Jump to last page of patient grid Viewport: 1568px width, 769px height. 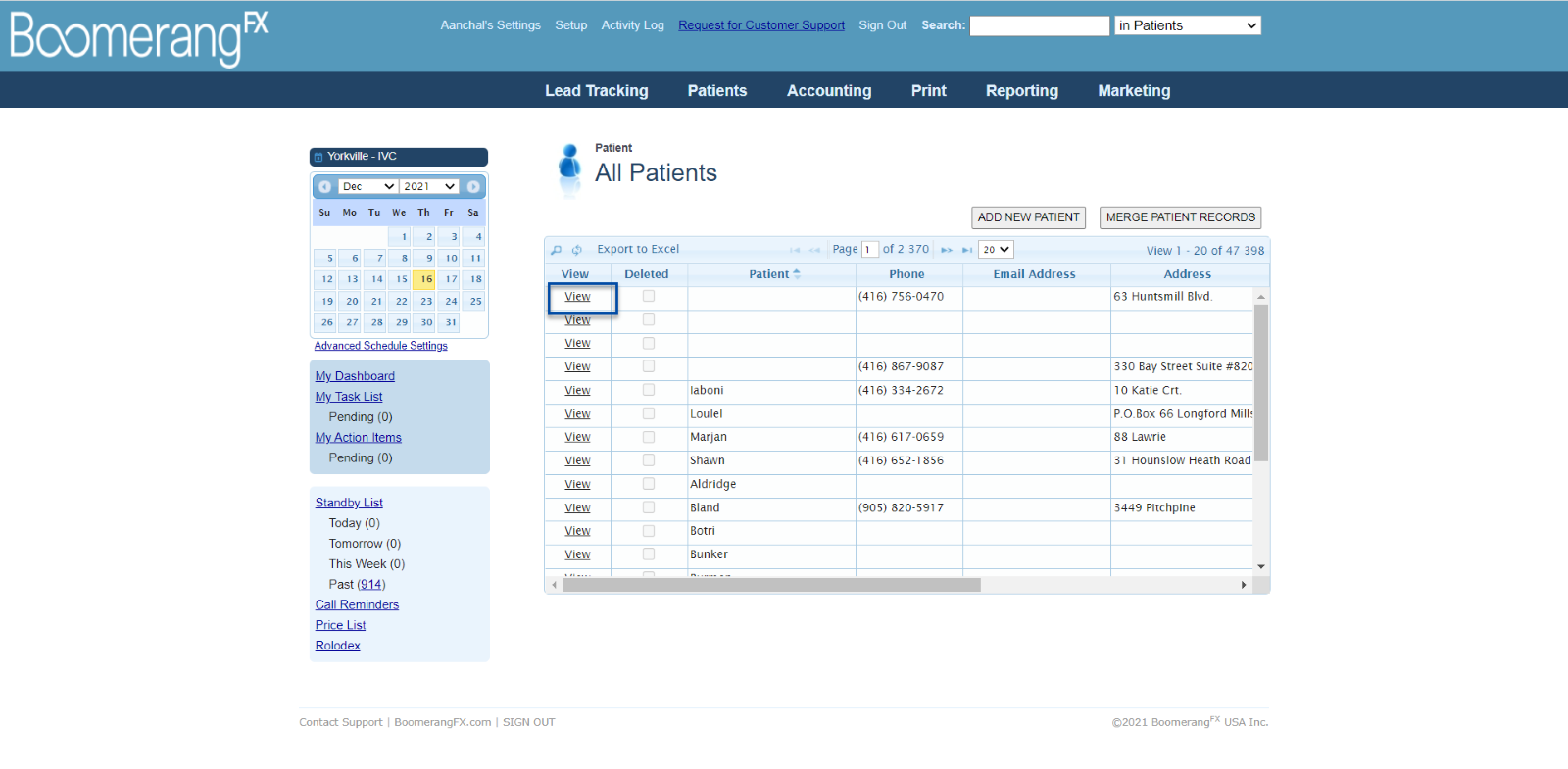pos(967,250)
